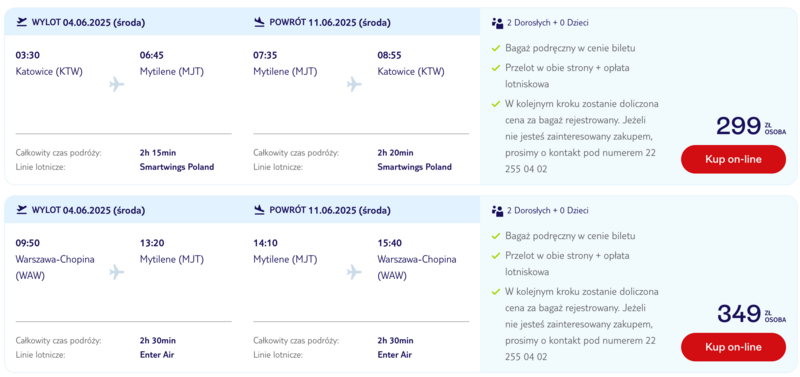Click plane icon between Katowice and Mytilene outbound

(117, 84)
